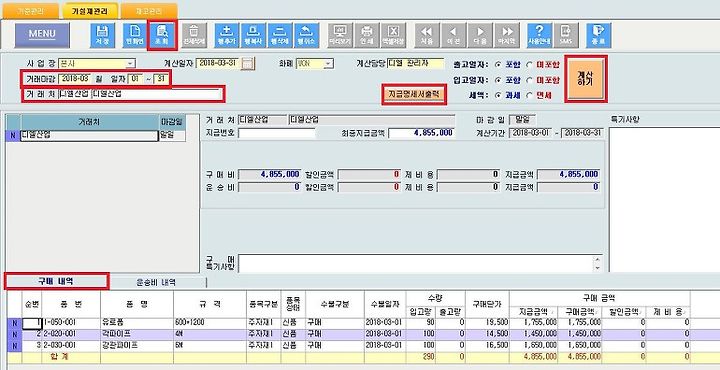Viewport: 720px width, 370px height.
Task: Switch to the 재고관리 top tab
Action: [x=150, y=11]
